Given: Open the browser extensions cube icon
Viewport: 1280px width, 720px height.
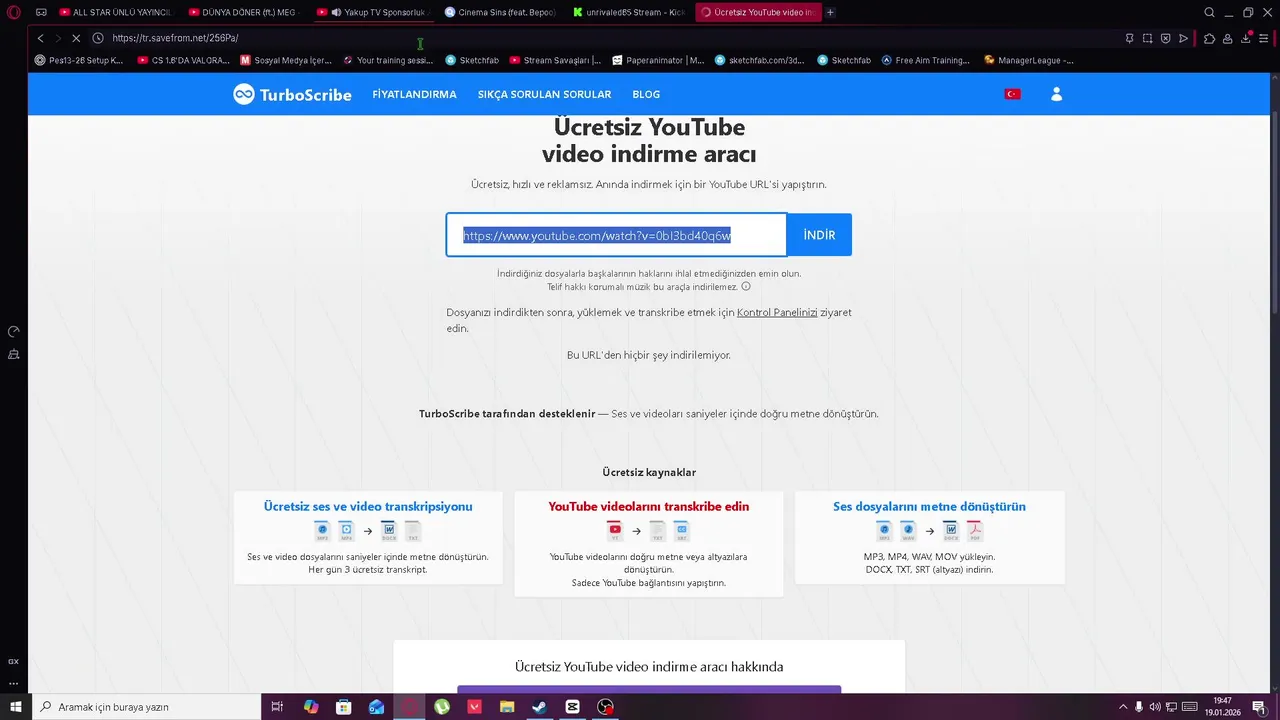Looking at the screenshot, I should [1209, 38].
